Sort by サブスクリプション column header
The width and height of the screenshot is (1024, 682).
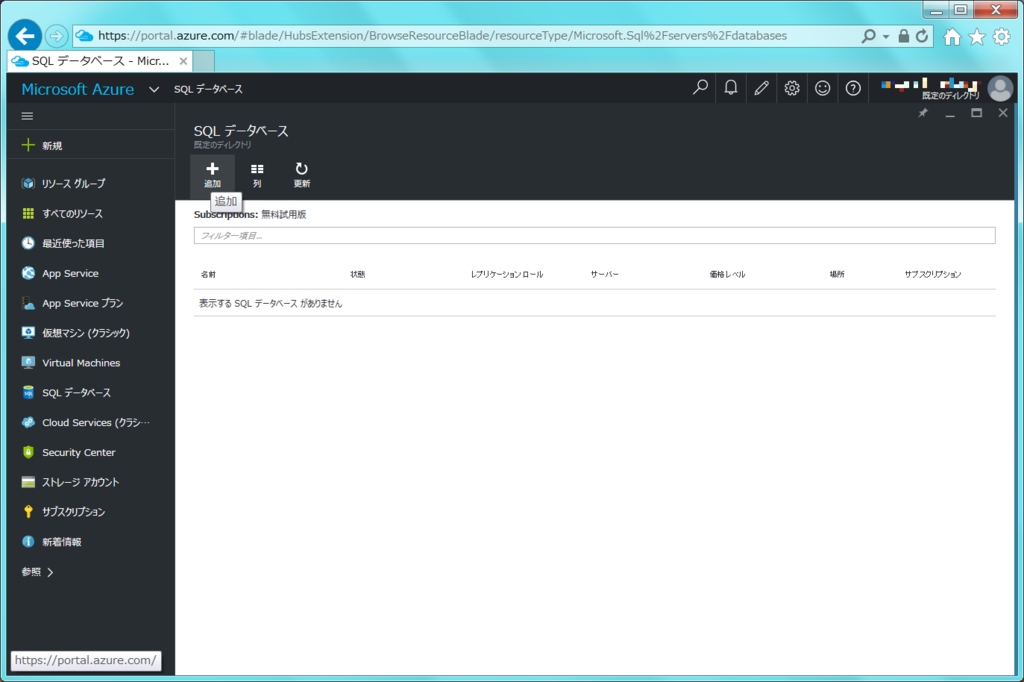(933, 274)
